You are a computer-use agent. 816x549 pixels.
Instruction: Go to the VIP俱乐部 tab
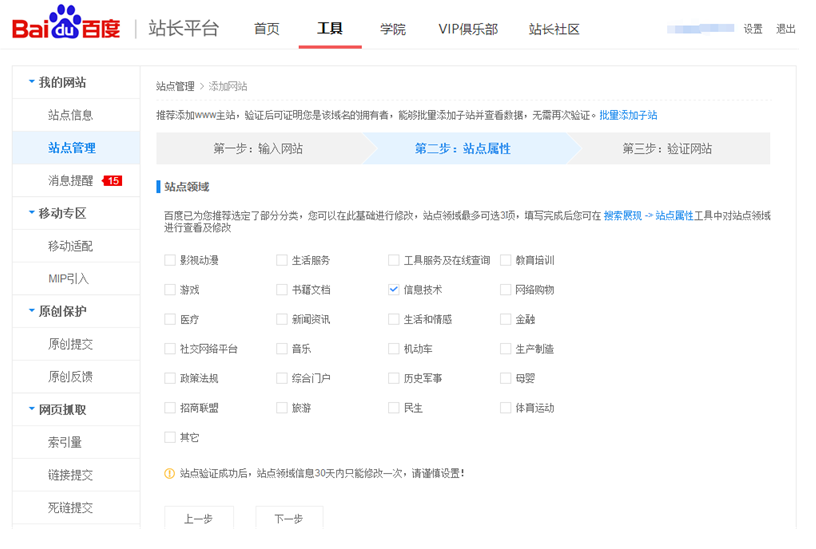tap(467, 29)
